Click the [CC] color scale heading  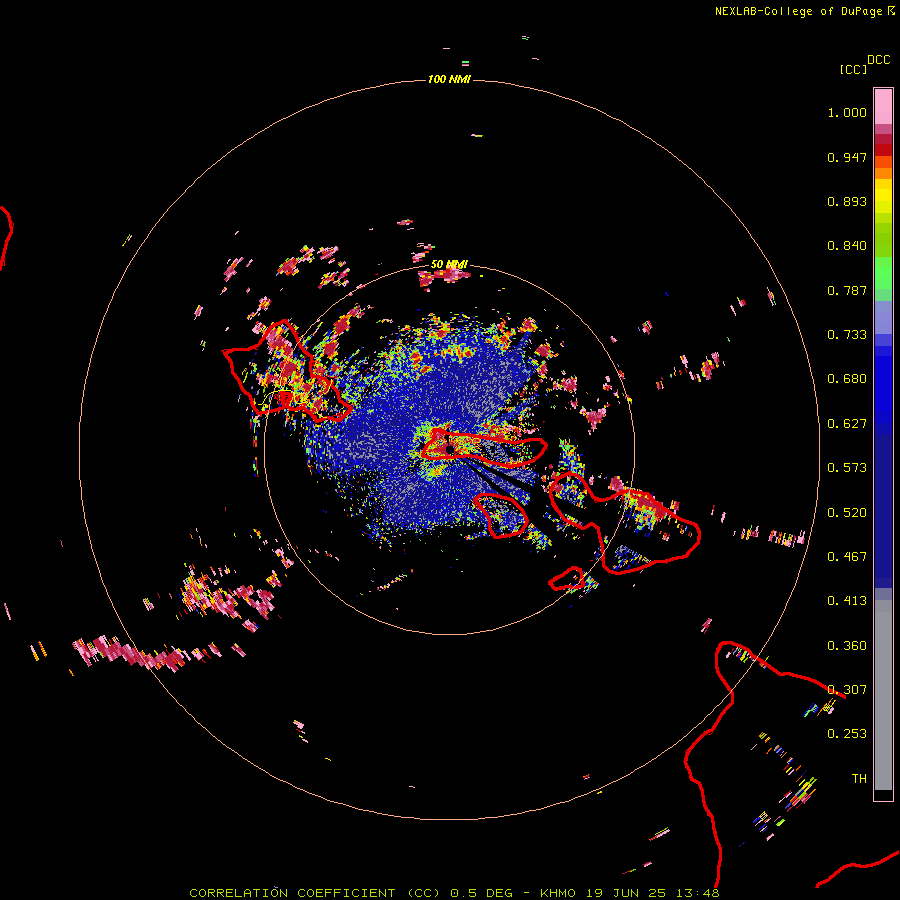[853, 69]
